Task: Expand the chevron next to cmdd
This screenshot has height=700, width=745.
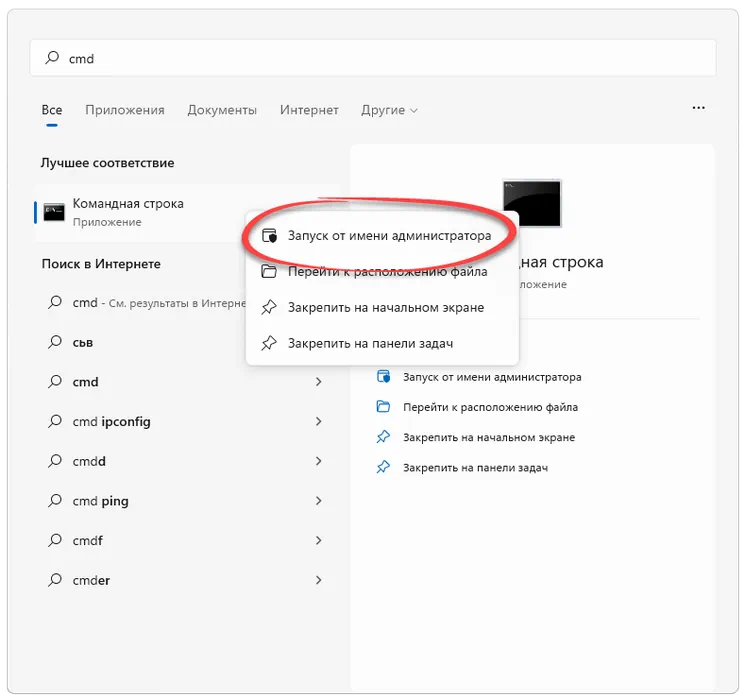Action: [x=318, y=461]
